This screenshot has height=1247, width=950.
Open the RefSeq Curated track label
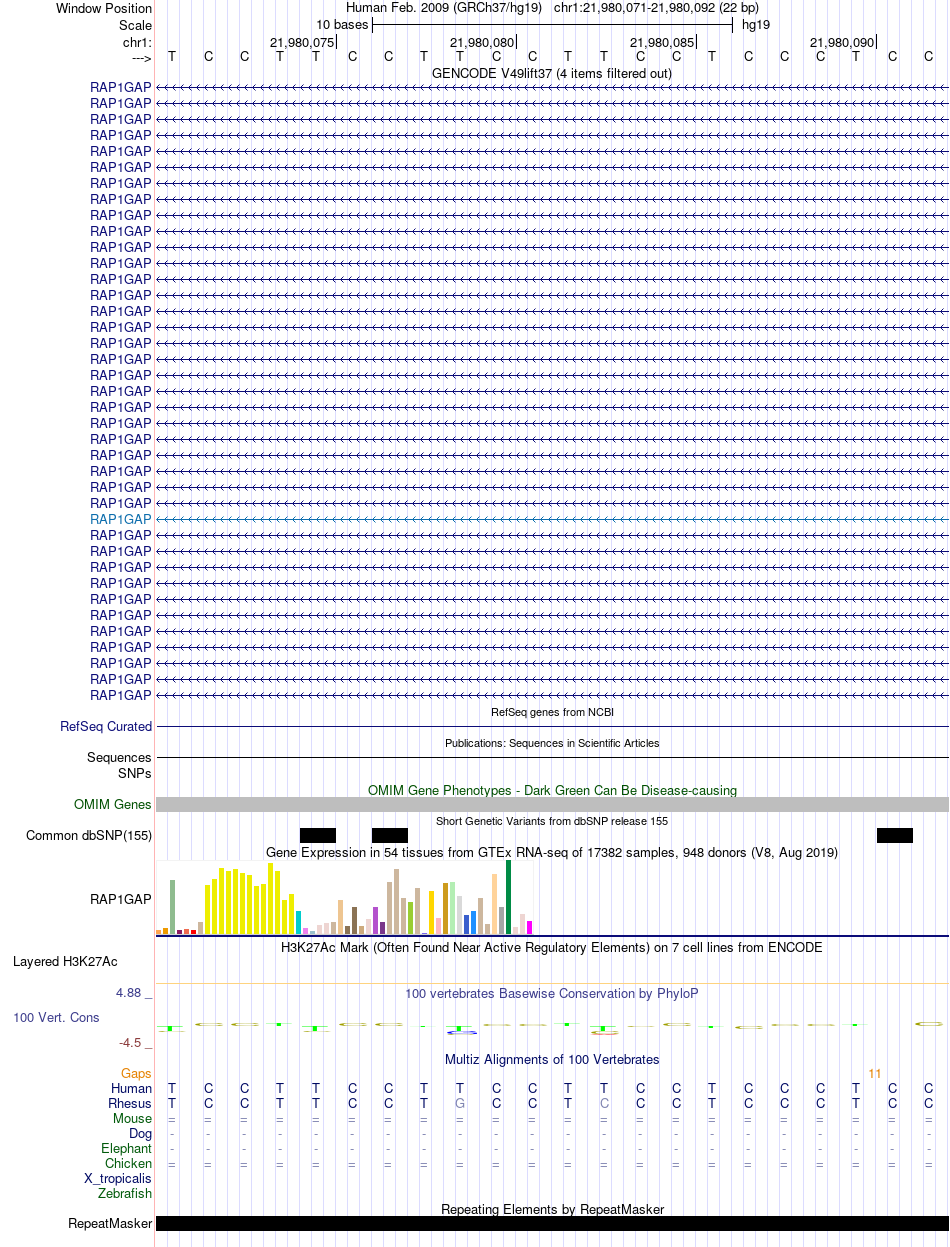[106, 726]
